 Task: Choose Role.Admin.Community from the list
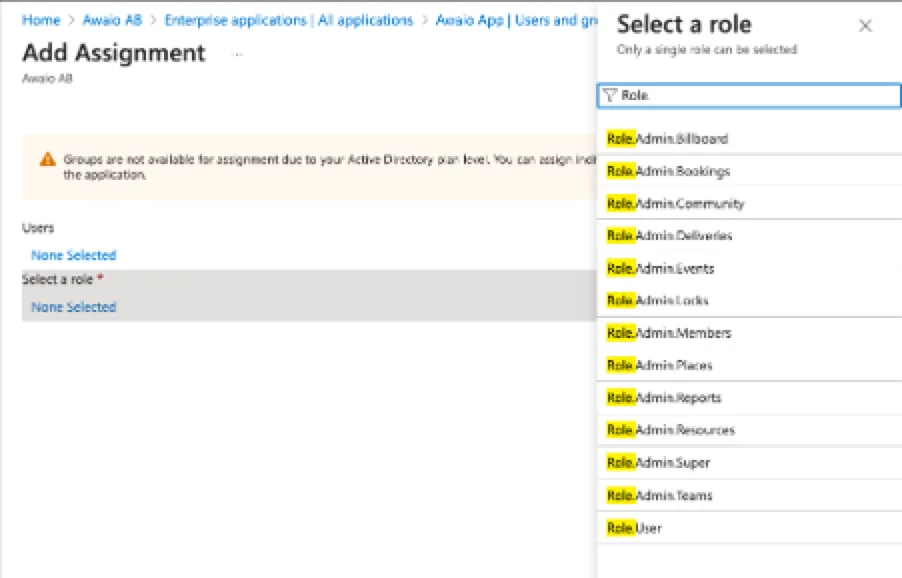(x=750, y=203)
